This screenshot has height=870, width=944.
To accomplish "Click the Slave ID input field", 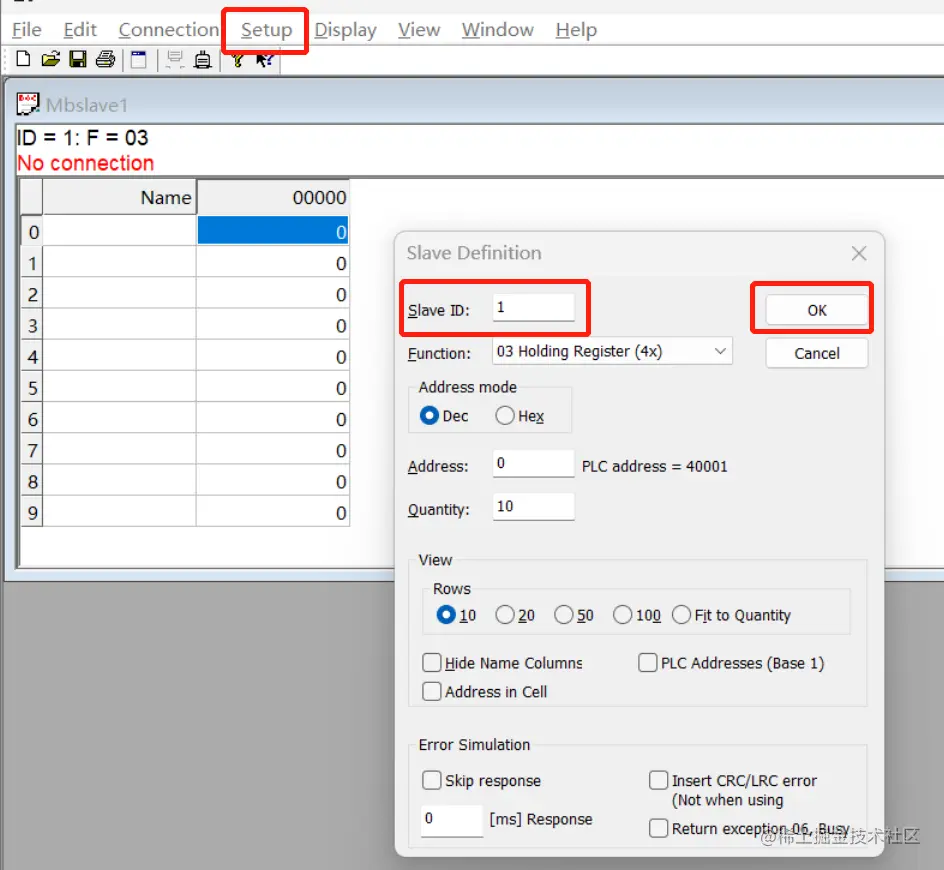I will (535, 306).
